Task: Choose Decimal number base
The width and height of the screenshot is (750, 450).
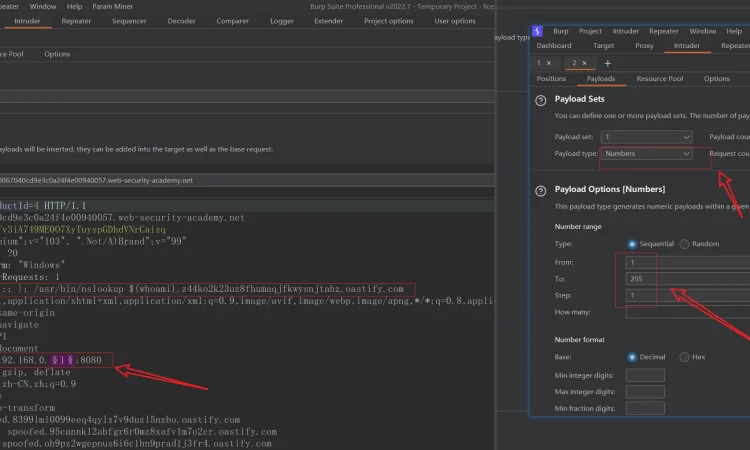Action: (632, 357)
